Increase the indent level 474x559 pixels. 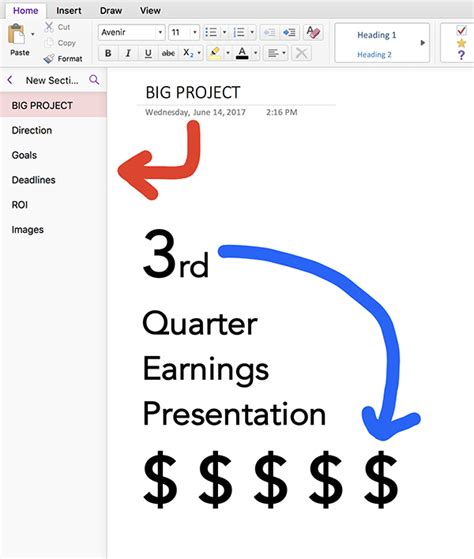(x=289, y=32)
